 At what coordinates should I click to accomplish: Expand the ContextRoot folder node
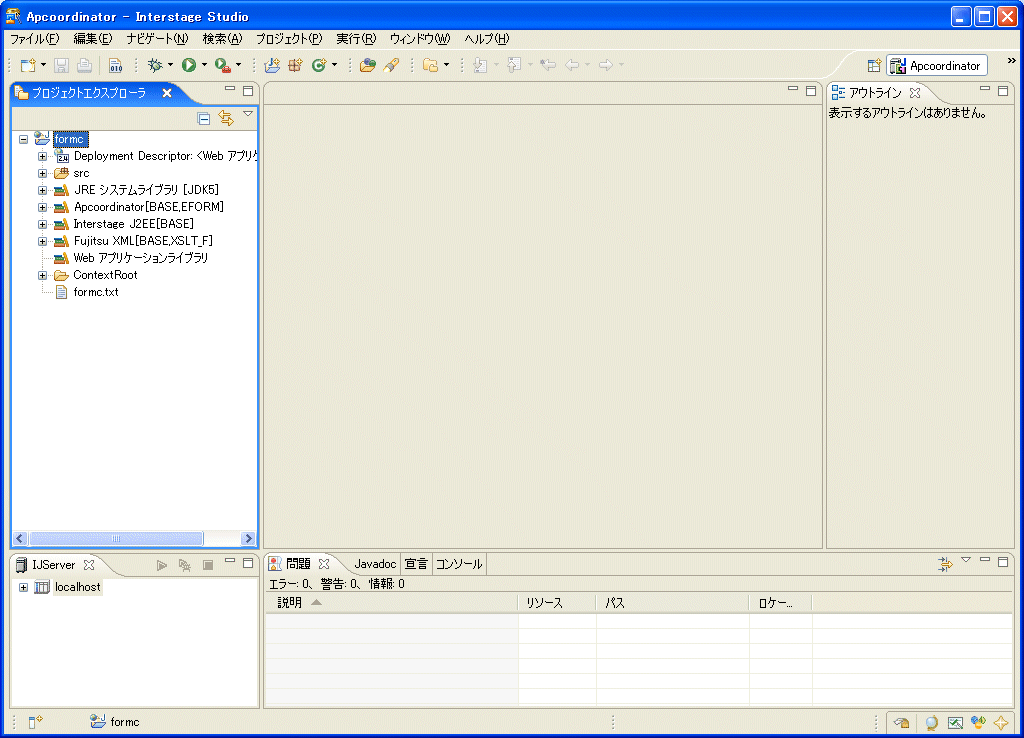[42, 275]
